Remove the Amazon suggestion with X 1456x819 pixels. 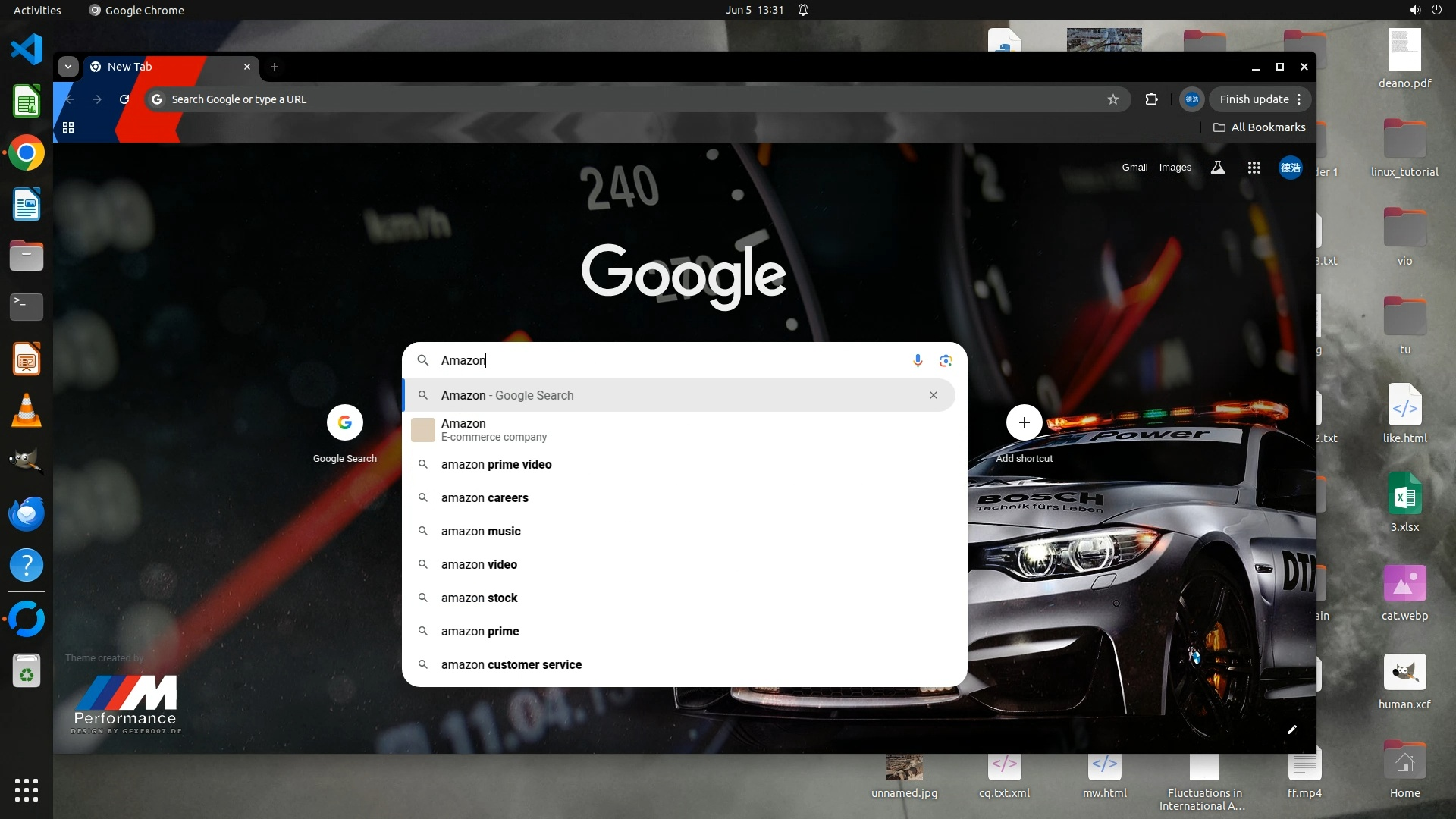934,395
